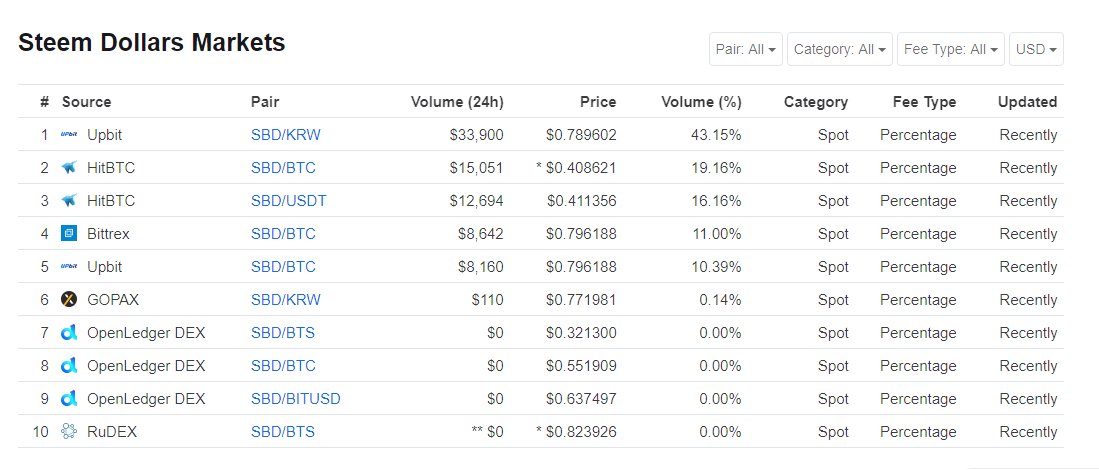This screenshot has width=1099, height=470.
Task: Click the Bittrex source name
Action: [x=108, y=233]
